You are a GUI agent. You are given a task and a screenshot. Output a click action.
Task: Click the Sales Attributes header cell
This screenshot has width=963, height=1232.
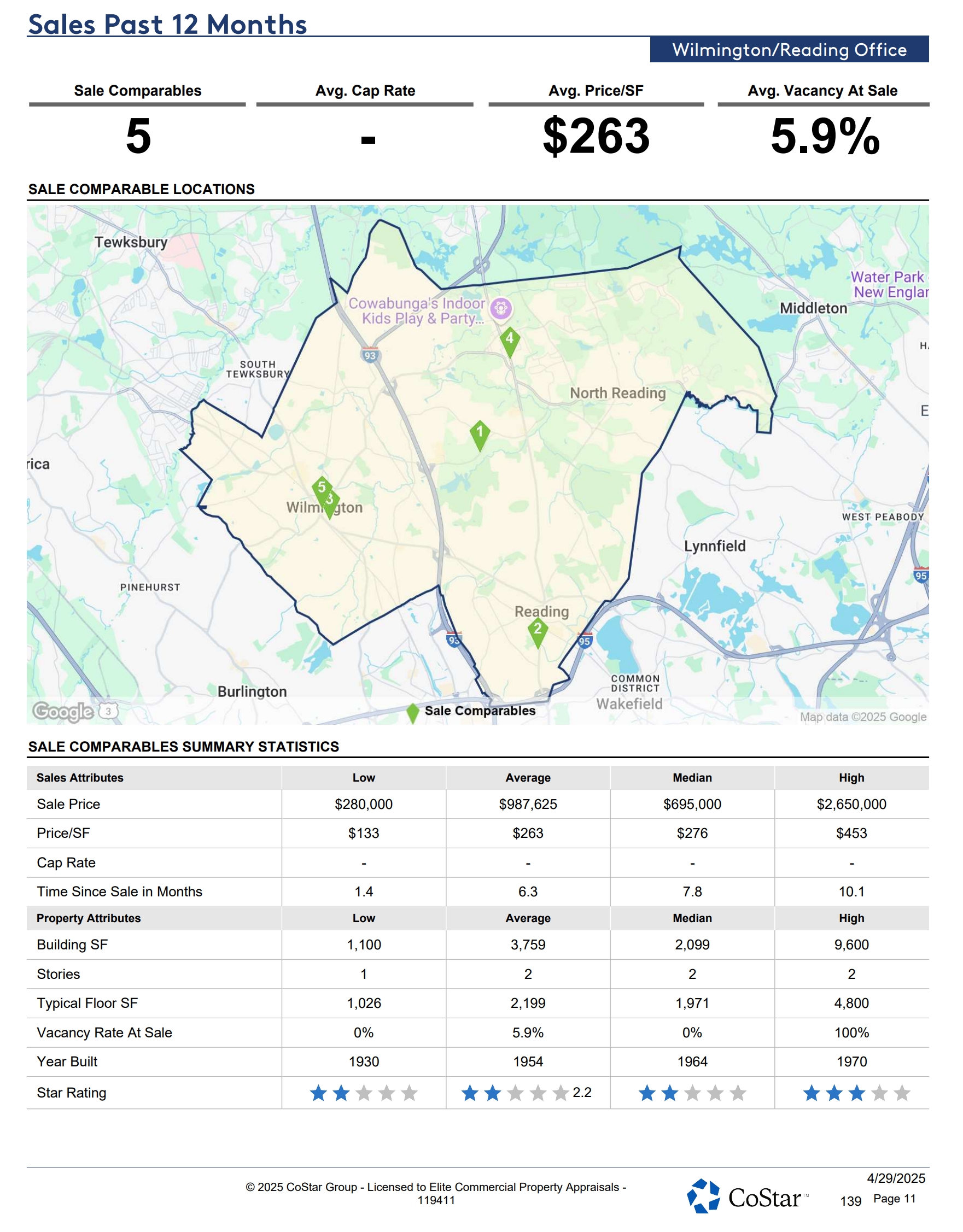pyautogui.click(x=154, y=778)
